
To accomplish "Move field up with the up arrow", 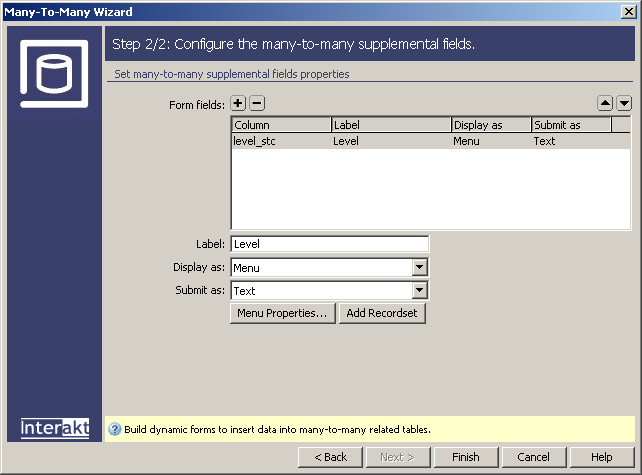I will click(605, 103).
